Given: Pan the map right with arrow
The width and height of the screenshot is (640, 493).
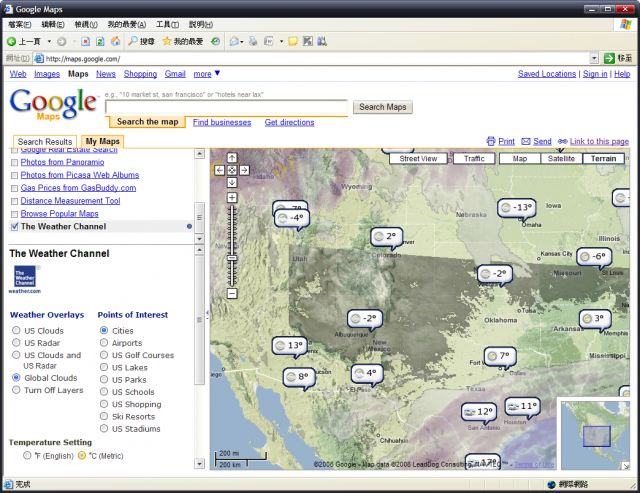Looking at the screenshot, I should point(244,170).
